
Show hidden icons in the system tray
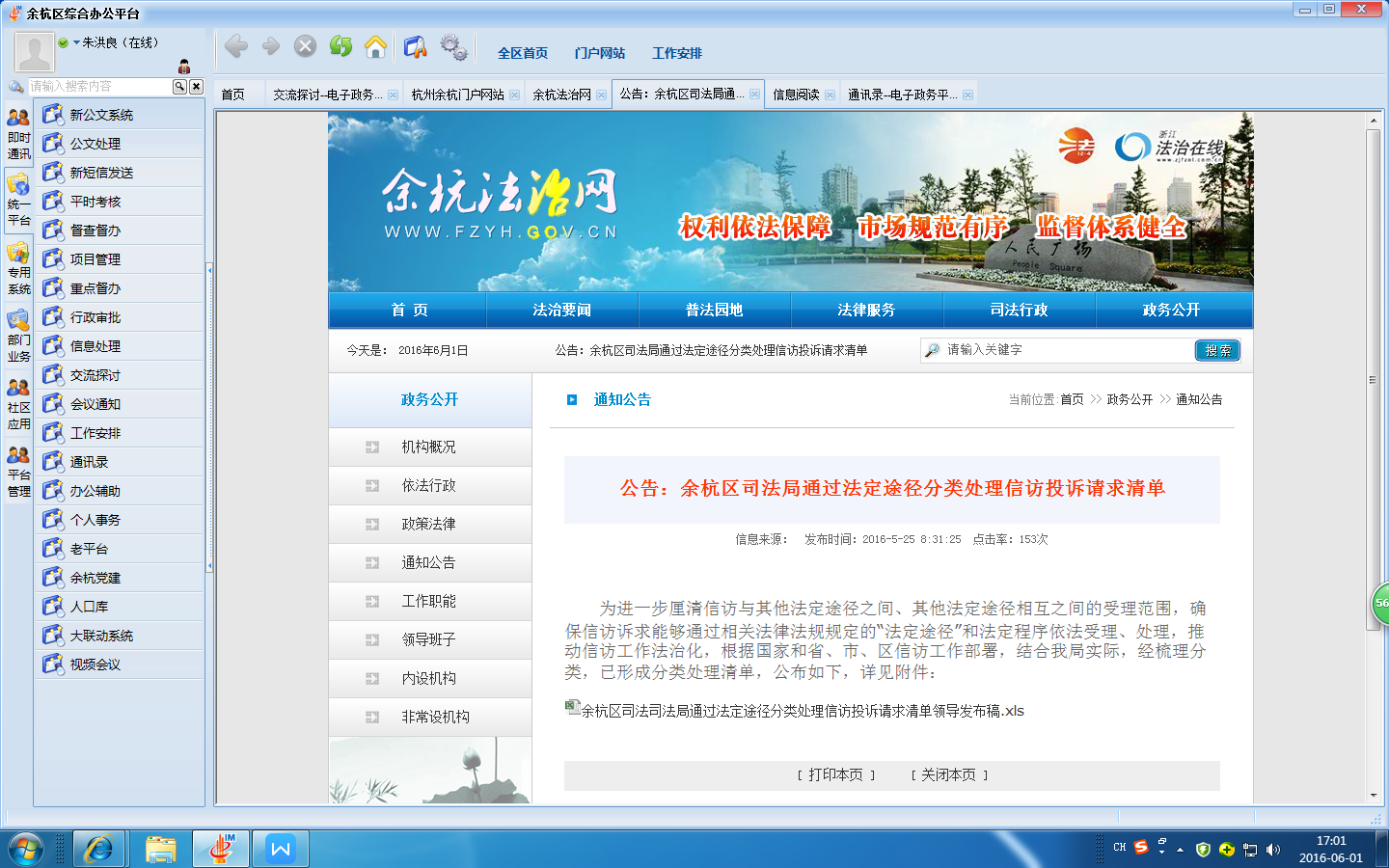pyautogui.click(x=1180, y=850)
